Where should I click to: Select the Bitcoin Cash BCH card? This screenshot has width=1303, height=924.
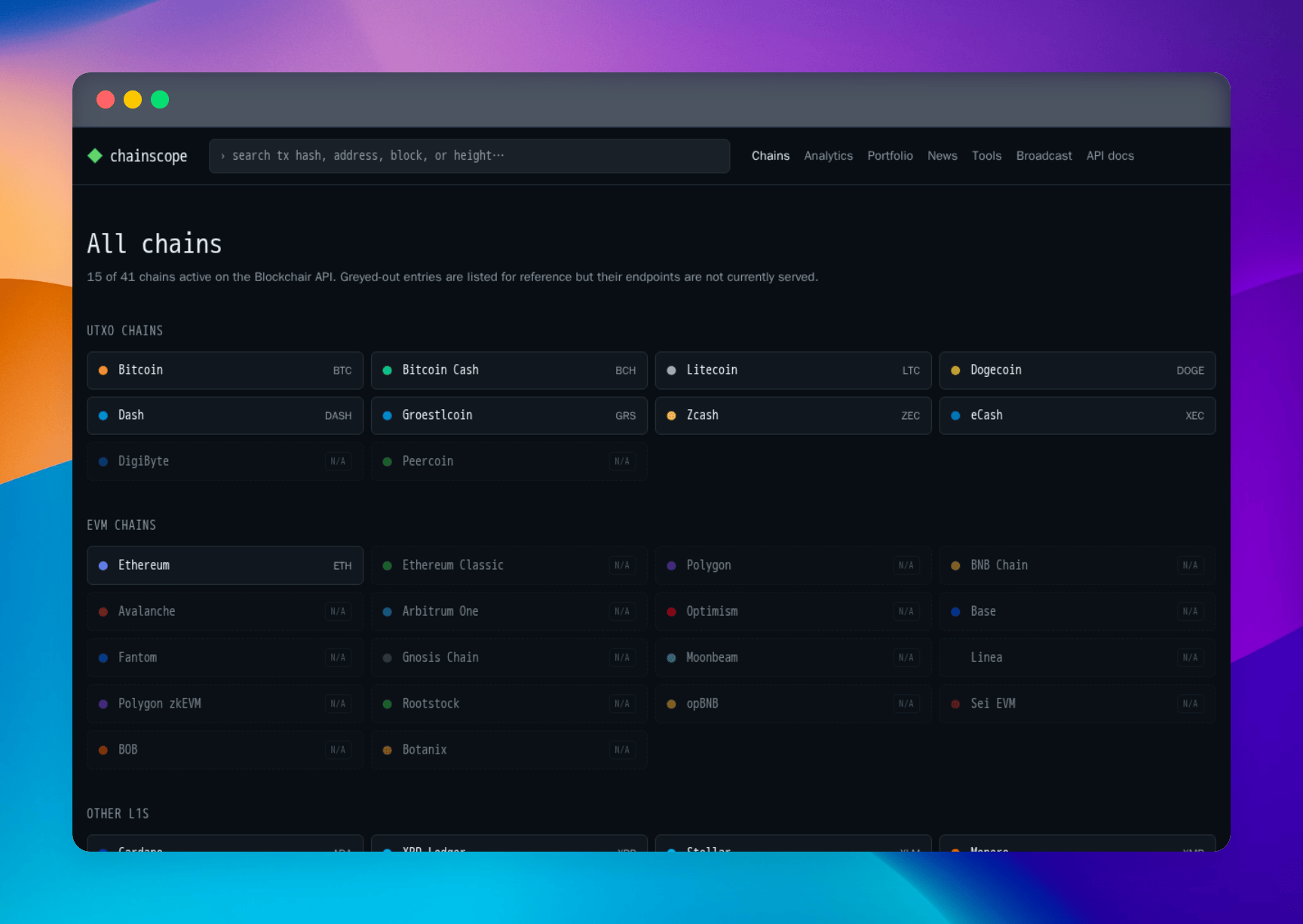pos(509,370)
